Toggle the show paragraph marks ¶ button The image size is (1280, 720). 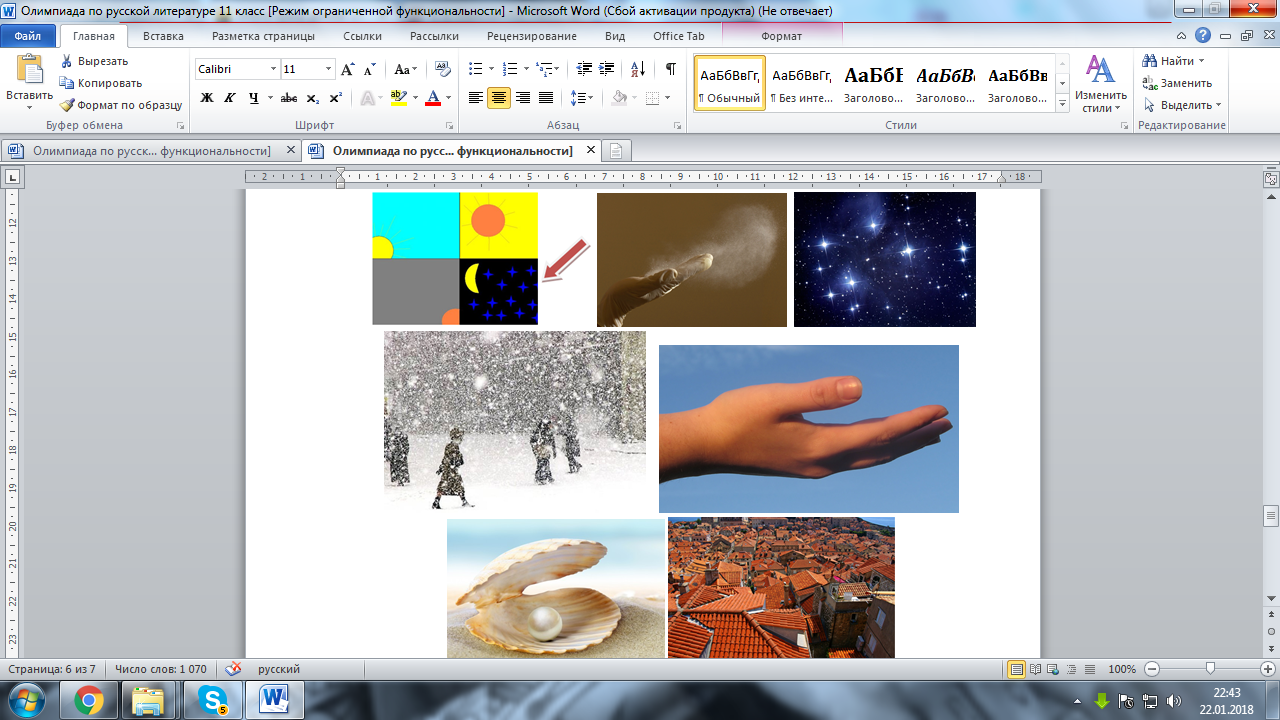(670, 69)
